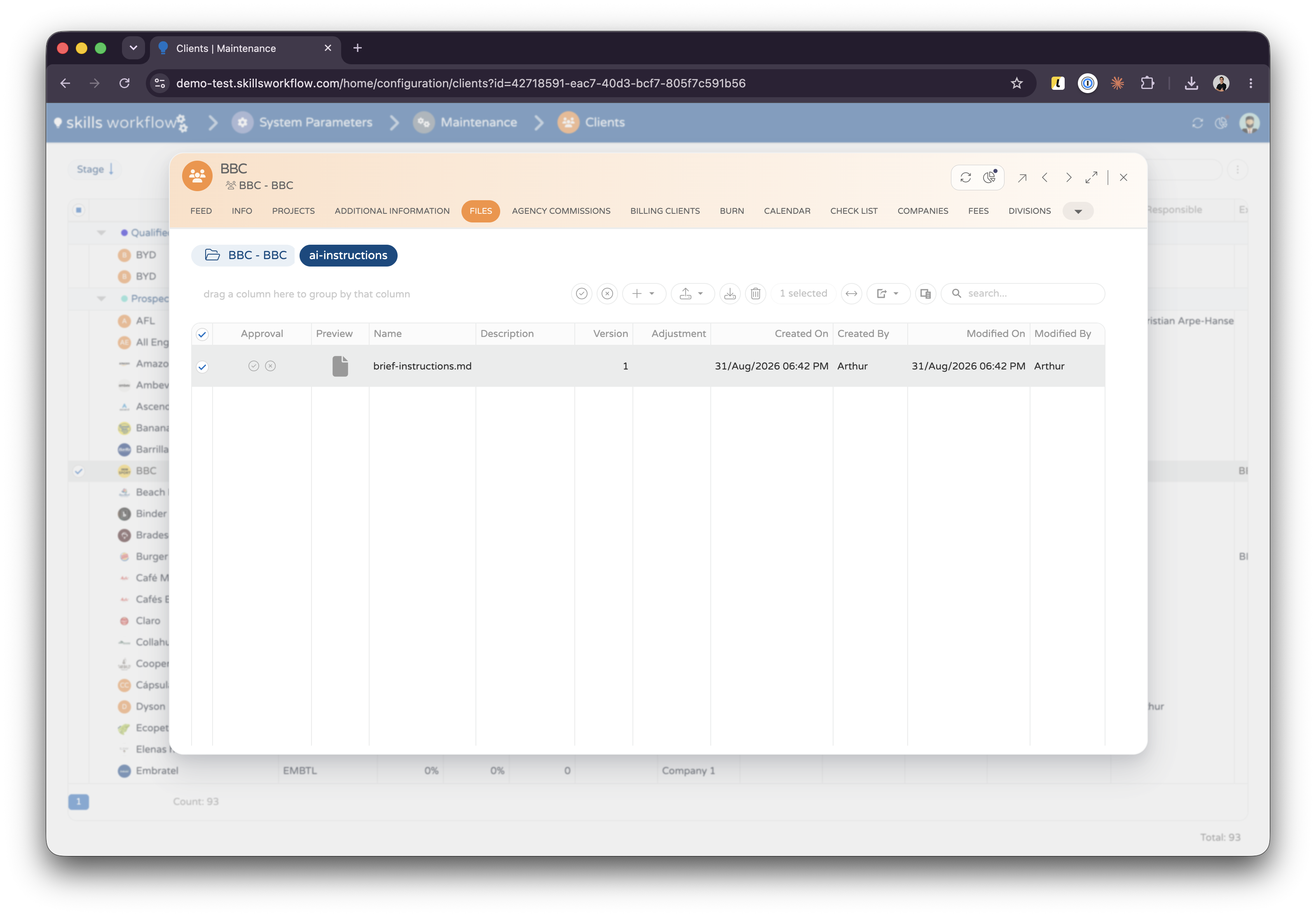
Task: Click the user profile avatar in app bar
Action: pos(1249,123)
